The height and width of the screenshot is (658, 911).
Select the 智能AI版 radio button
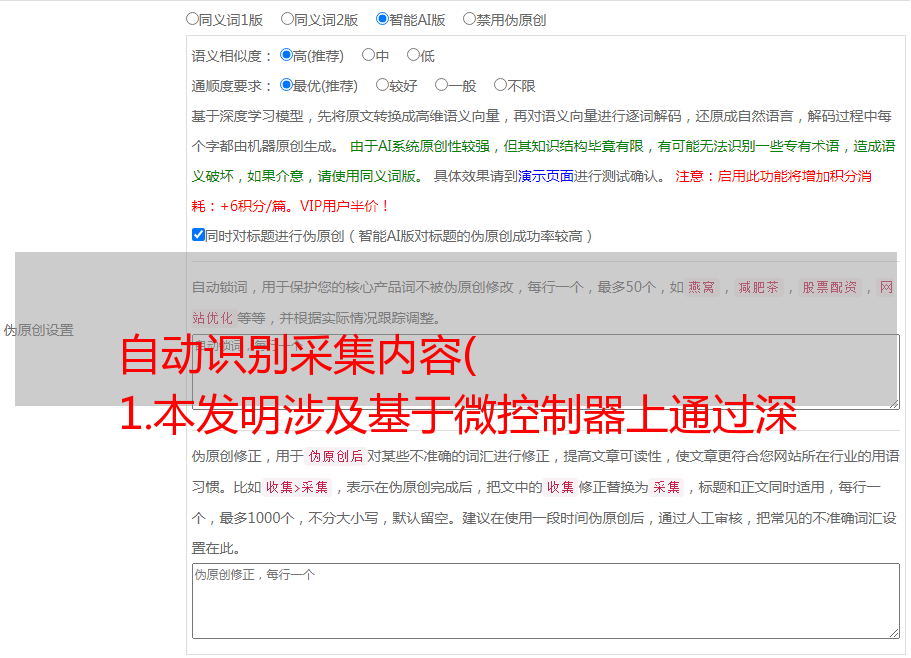[x=382, y=19]
